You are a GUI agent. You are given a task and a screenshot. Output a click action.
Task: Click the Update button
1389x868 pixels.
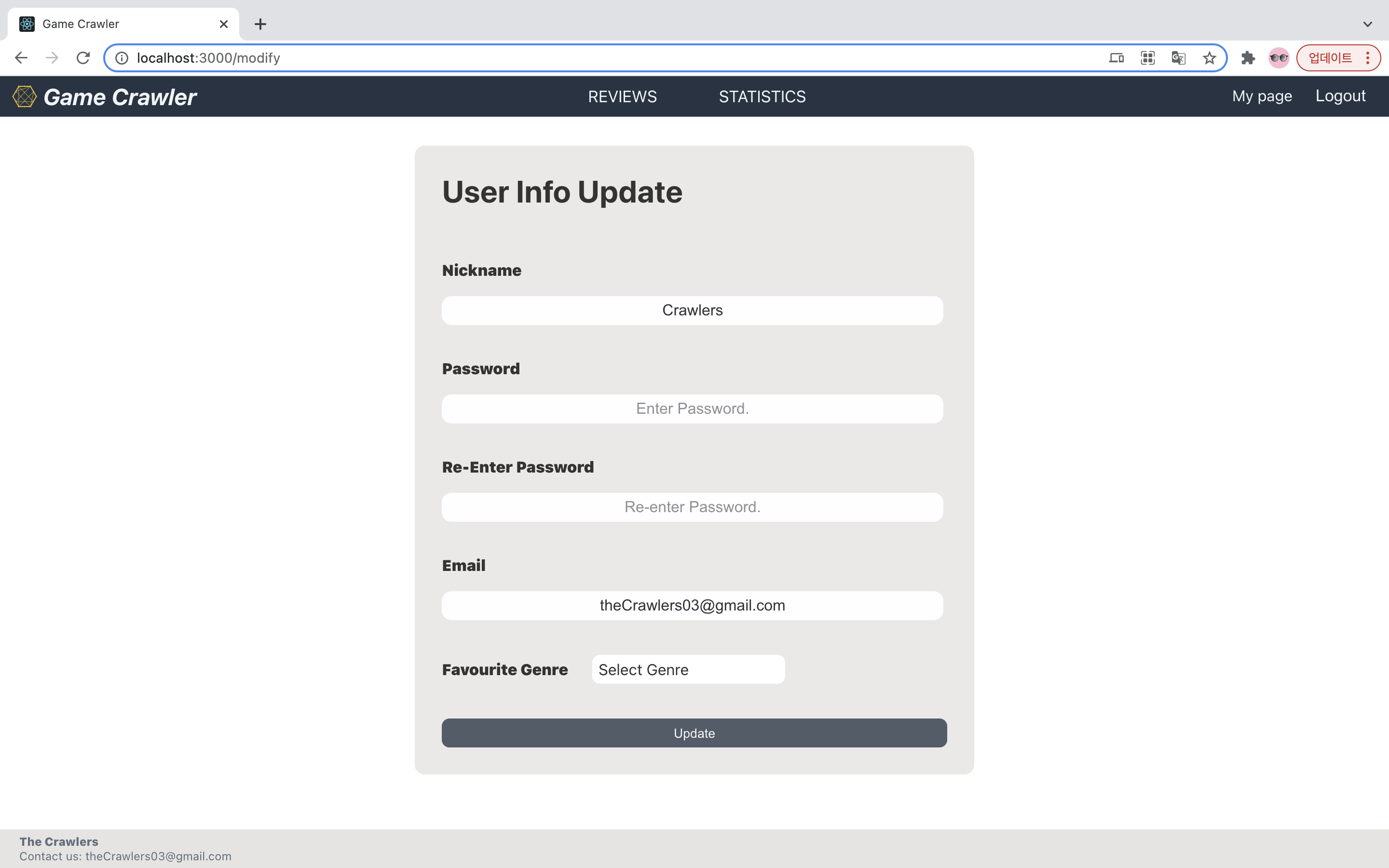click(x=694, y=733)
